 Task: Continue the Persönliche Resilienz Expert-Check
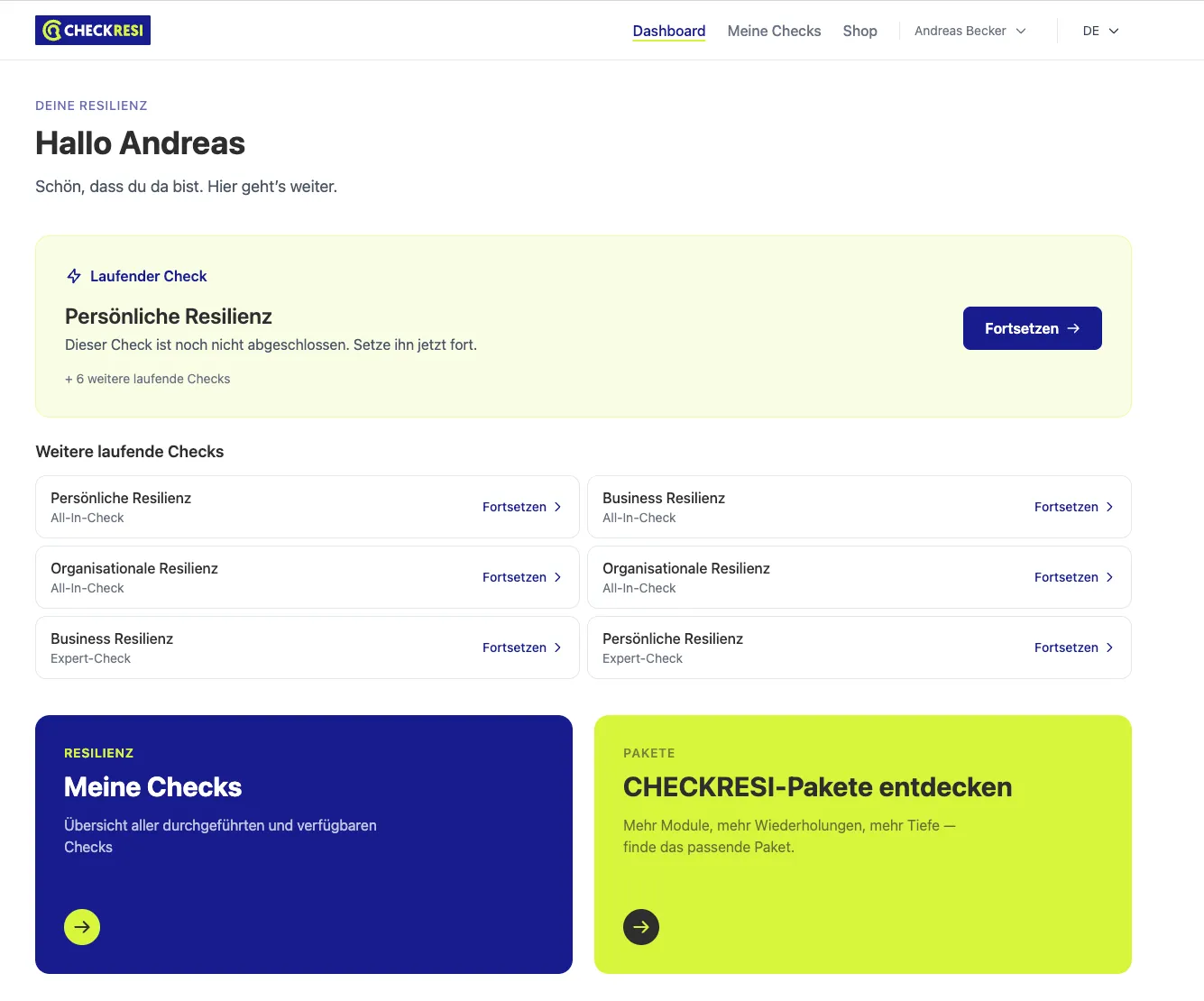coord(1074,647)
